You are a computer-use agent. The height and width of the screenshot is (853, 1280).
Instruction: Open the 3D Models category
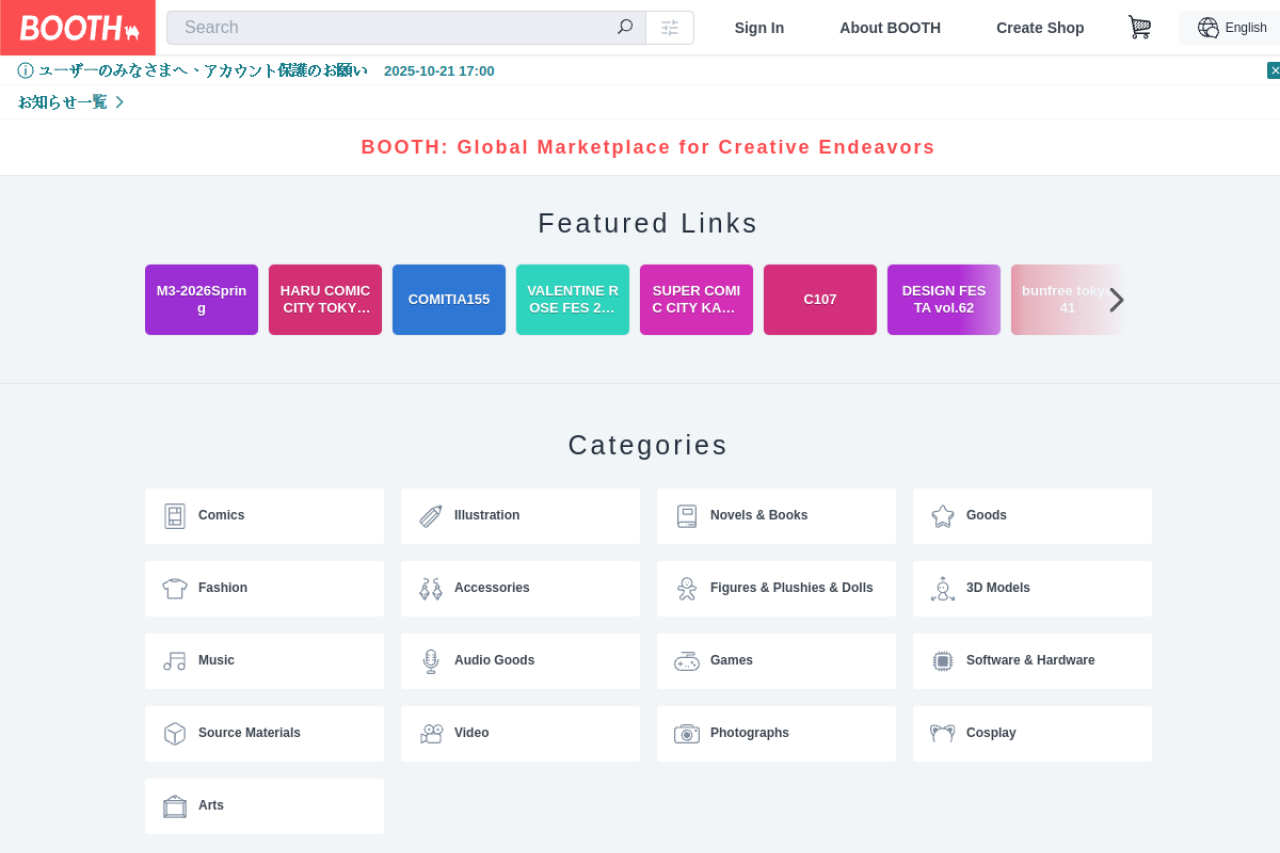point(1032,588)
